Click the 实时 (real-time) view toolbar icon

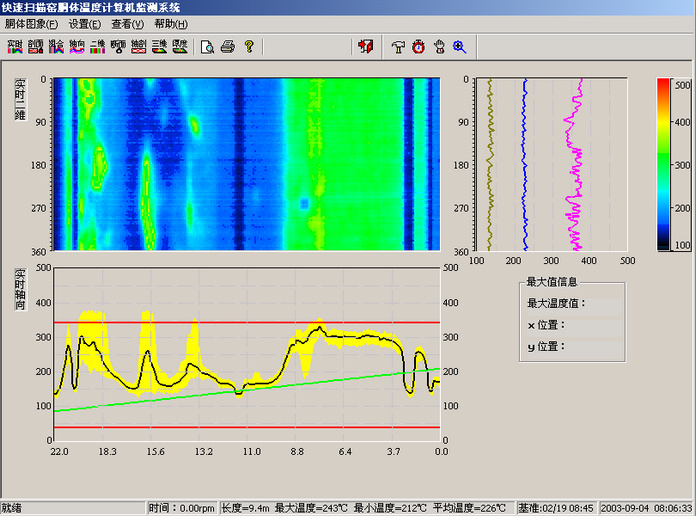click(x=15, y=46)
